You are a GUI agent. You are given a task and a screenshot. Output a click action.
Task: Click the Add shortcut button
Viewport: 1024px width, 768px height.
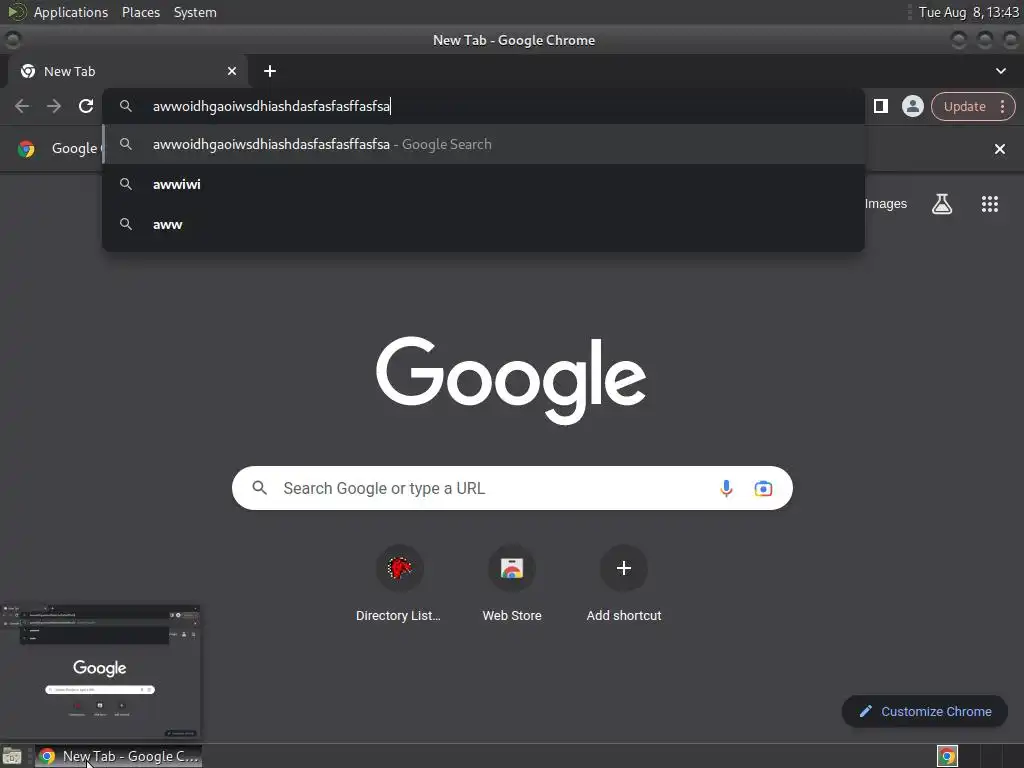tap(624, 583)
